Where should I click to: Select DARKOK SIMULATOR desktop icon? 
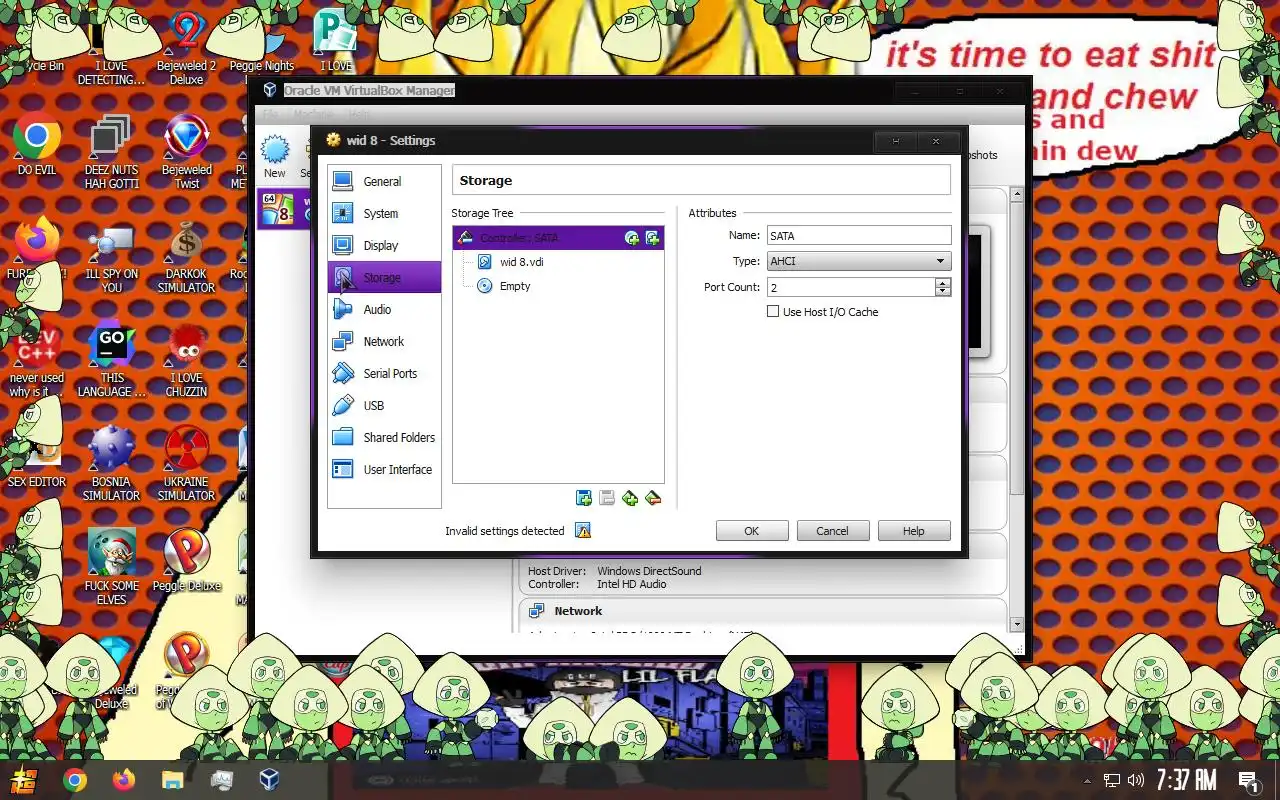186,258
